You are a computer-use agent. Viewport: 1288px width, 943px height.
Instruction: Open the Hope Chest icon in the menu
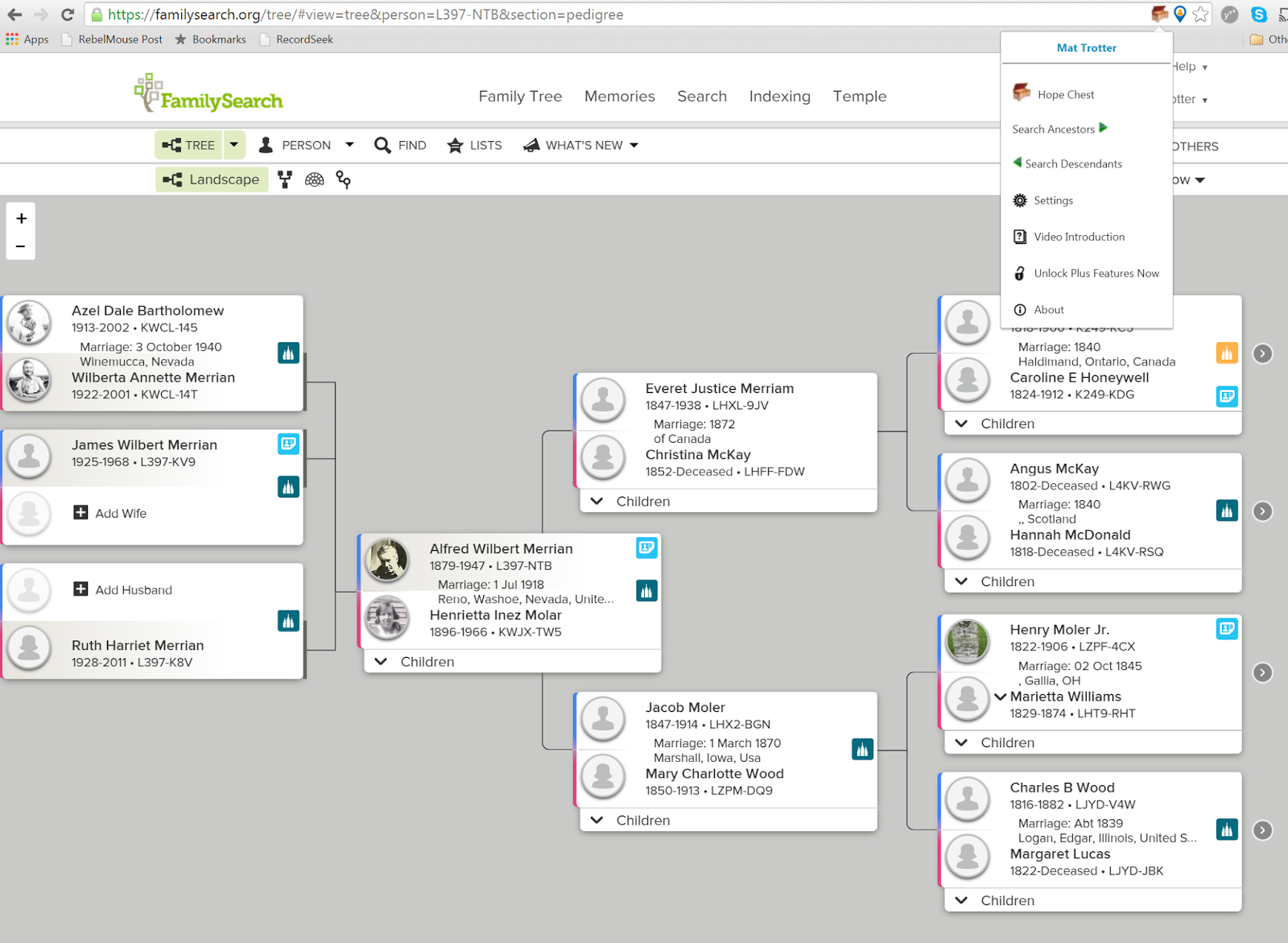[x=1021, y=93]
